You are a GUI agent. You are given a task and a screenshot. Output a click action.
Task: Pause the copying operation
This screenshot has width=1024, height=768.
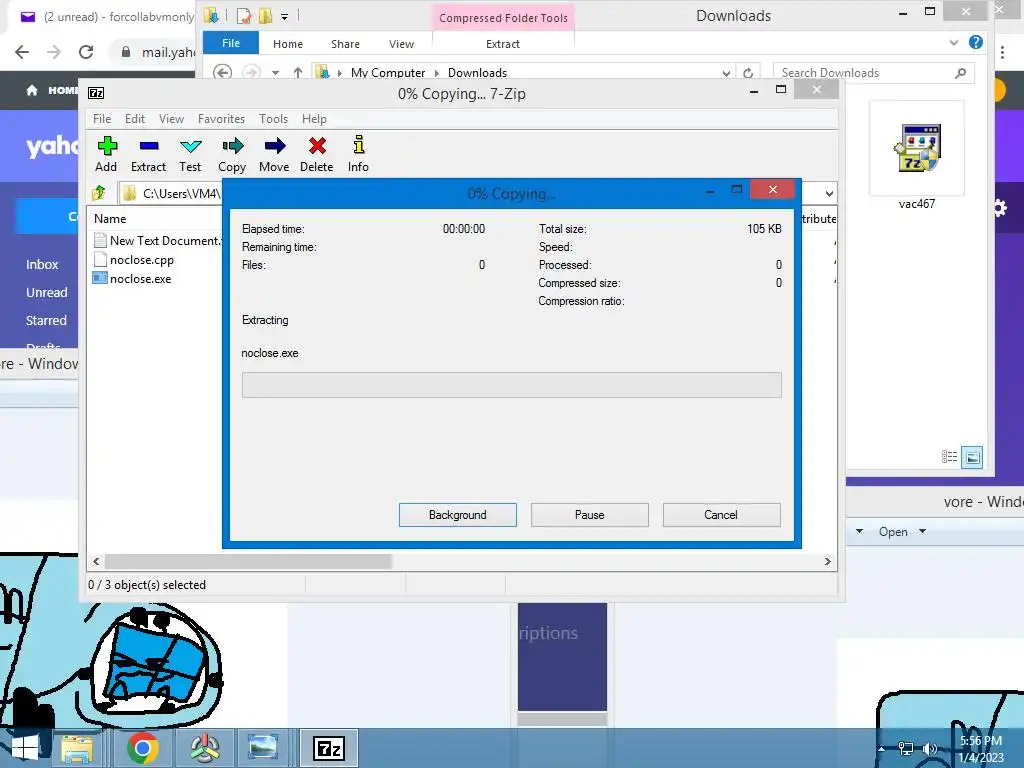(x=590, y=515)
